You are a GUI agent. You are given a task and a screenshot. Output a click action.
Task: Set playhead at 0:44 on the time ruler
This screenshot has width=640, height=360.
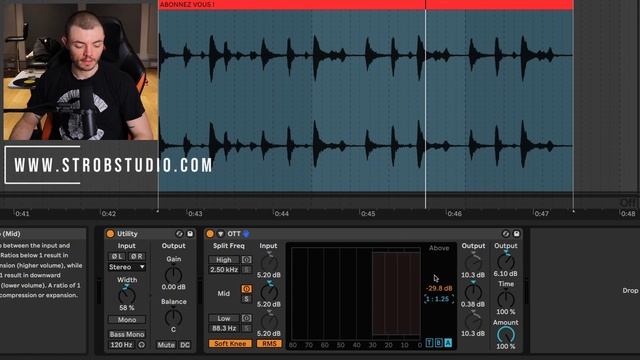click(x=282, y=213)
